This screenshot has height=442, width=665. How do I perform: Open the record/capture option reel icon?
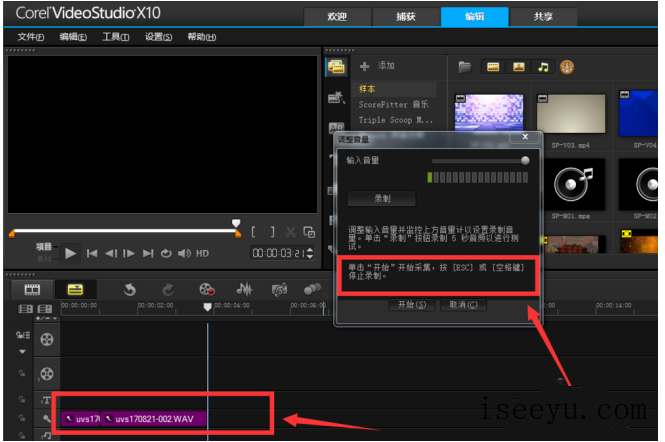pyautogui.click(x=207, y=289)
